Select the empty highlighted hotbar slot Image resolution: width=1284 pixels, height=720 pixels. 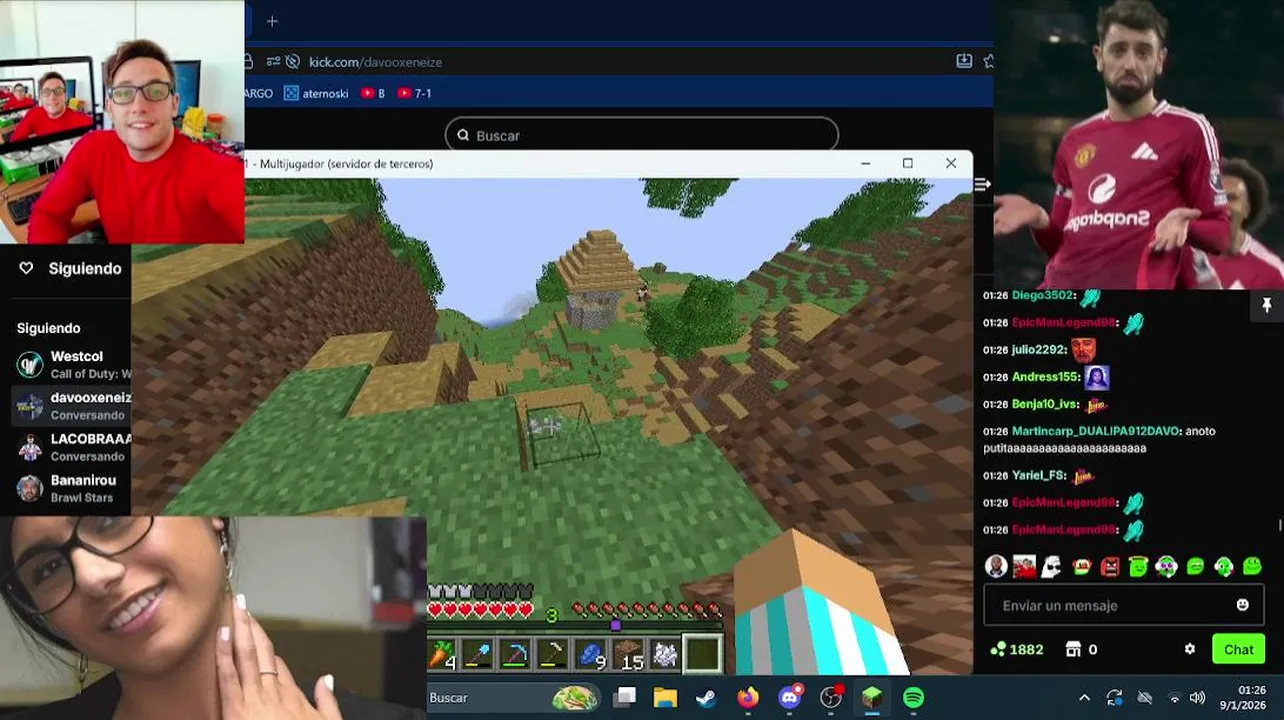702,654
